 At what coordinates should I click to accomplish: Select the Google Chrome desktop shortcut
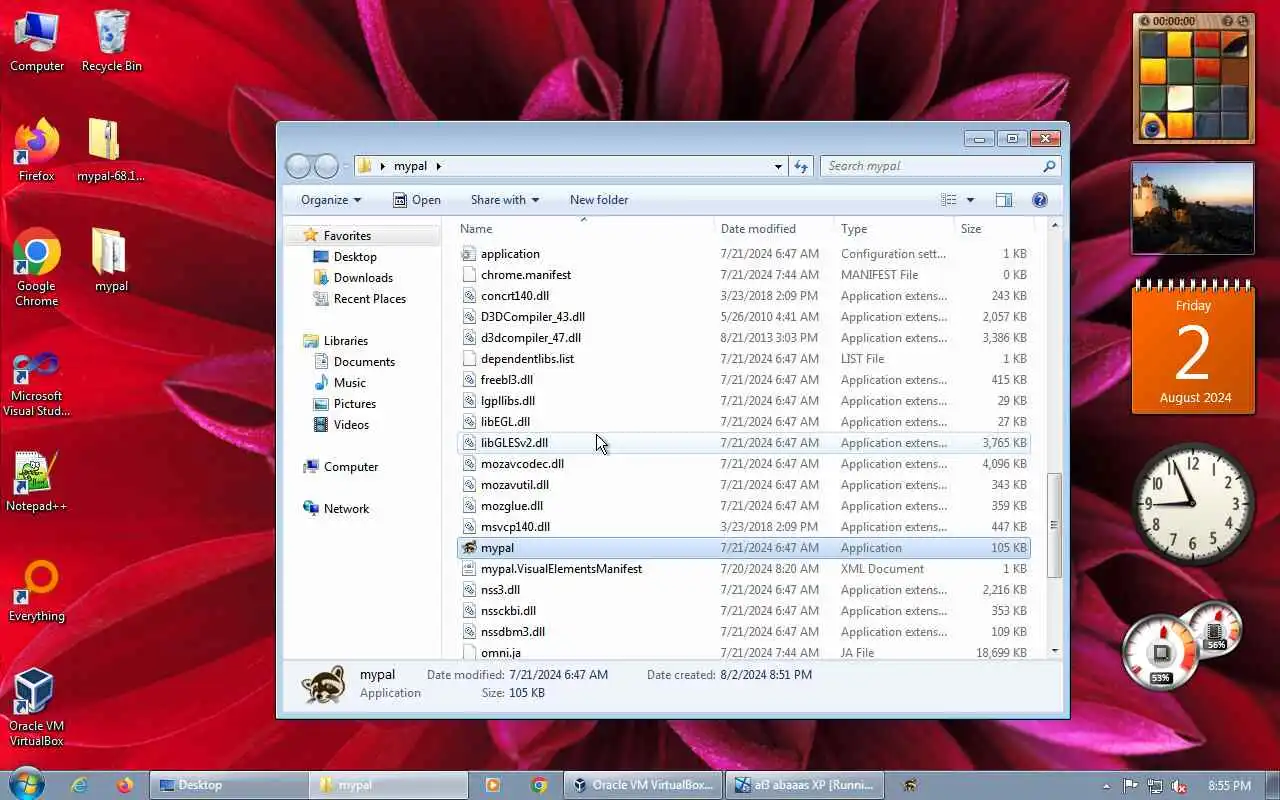(37, 267)
